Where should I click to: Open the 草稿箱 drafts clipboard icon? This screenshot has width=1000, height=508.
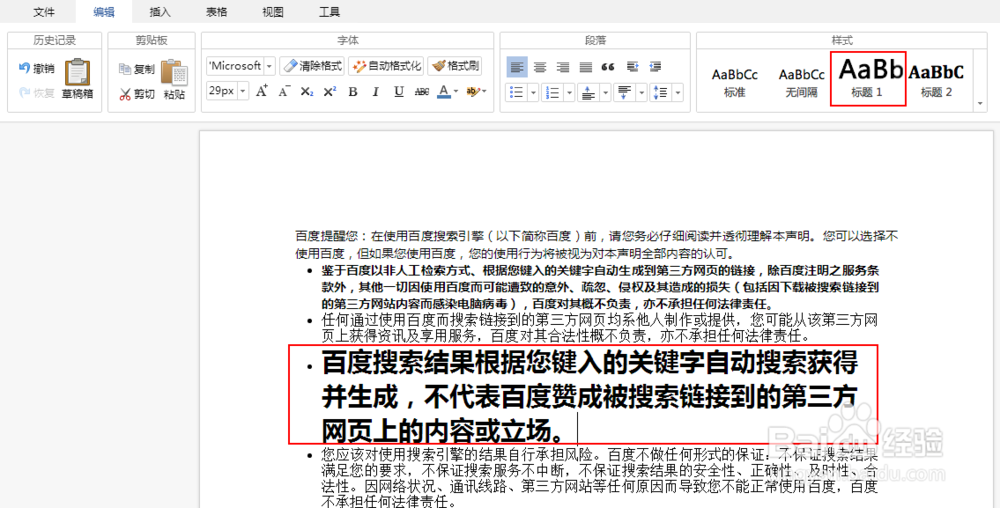pos(77,79)
